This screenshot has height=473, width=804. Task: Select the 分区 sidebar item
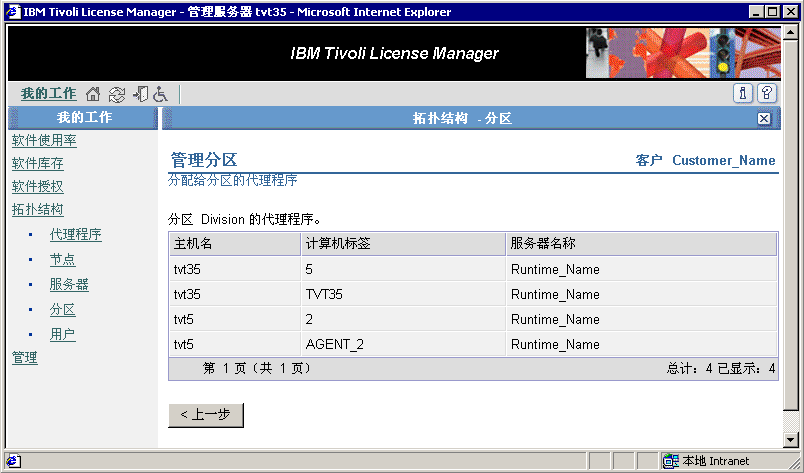63,310
